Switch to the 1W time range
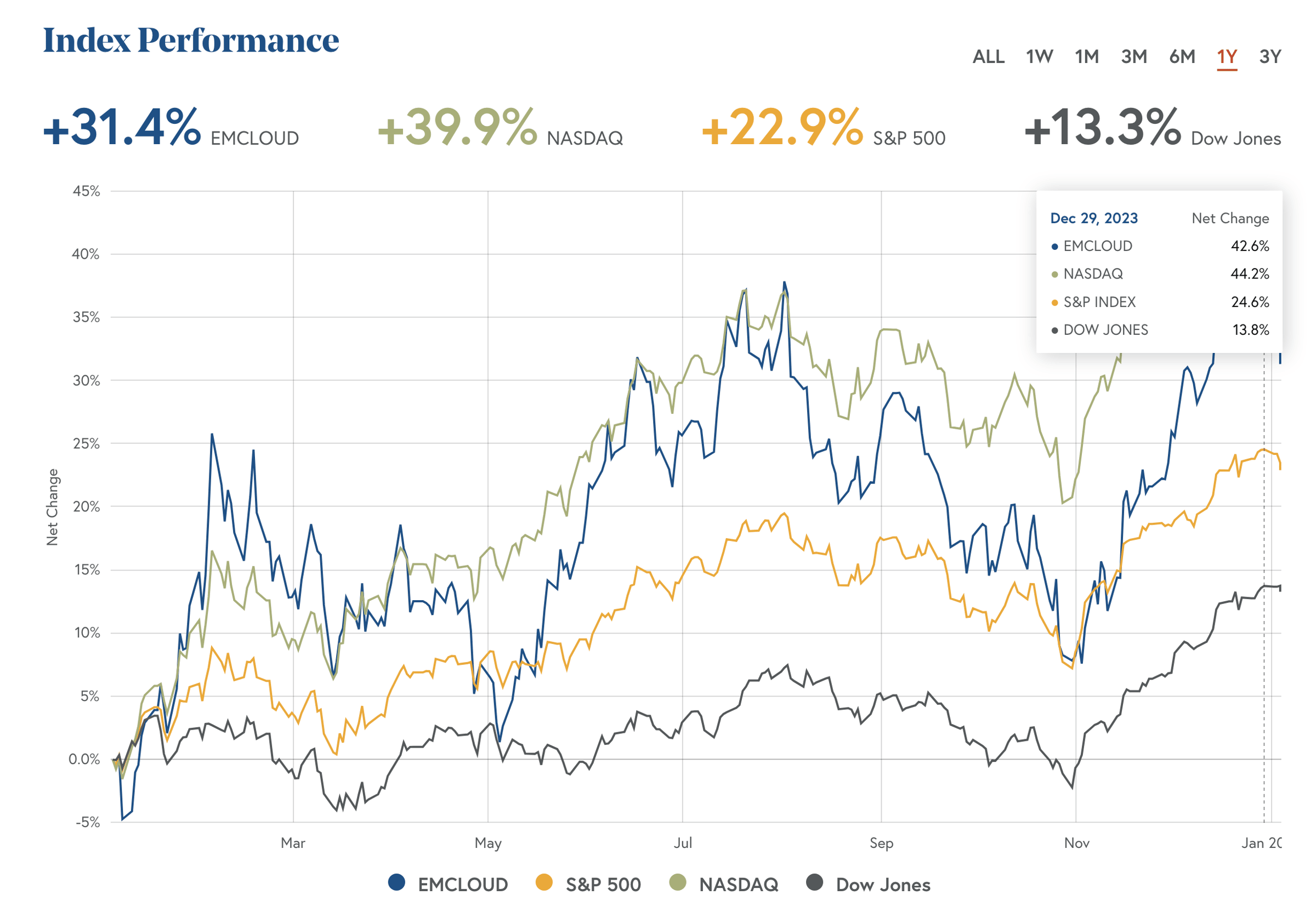This screenshot has height=912, width=1316. [1039, 56]
